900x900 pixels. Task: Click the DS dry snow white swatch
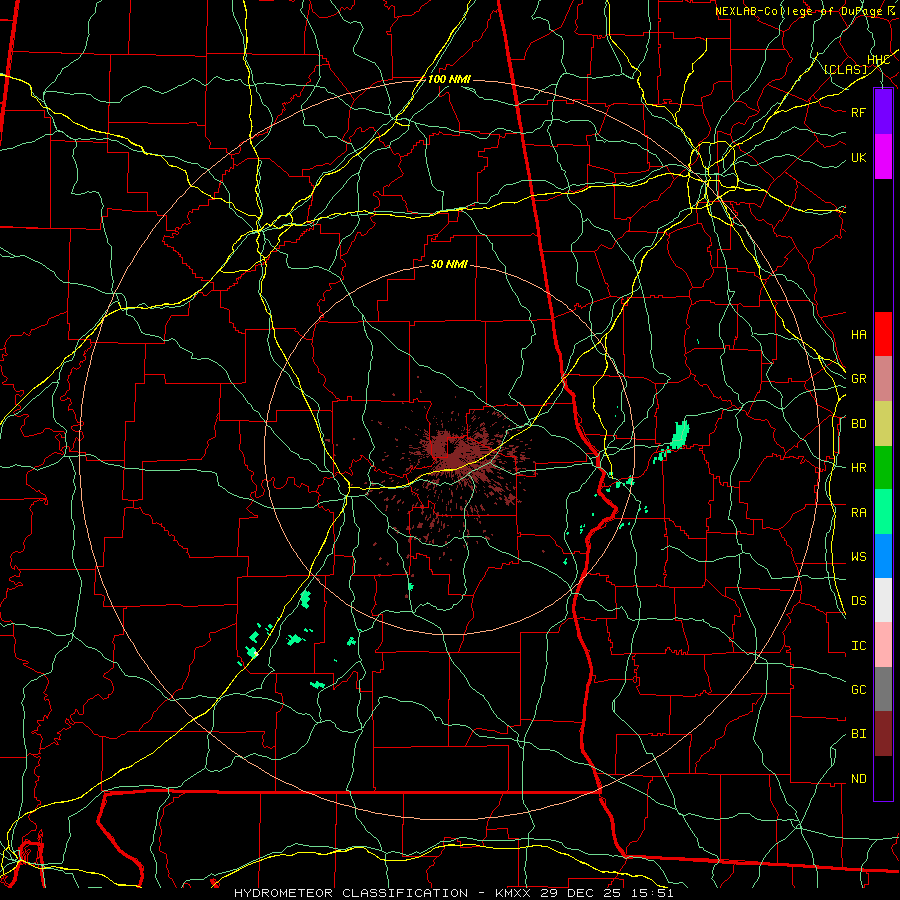pos(883,600)
